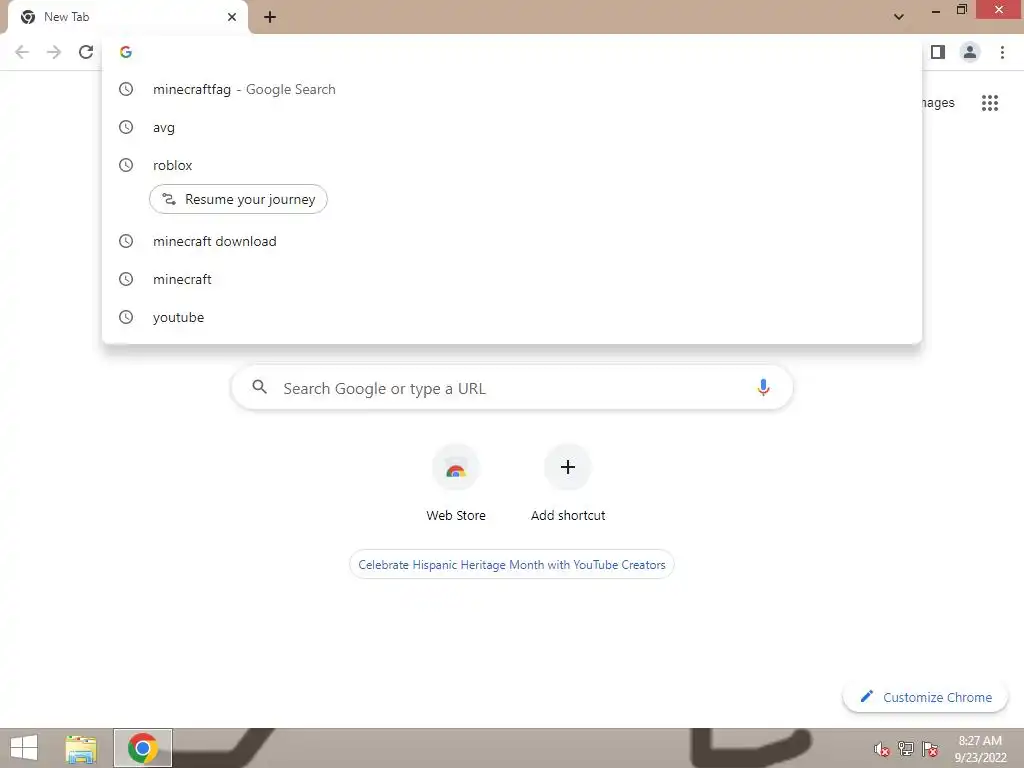
Task: Click the clock icon beside youtube
Action: pyautogui.click(x=126, y=317)
